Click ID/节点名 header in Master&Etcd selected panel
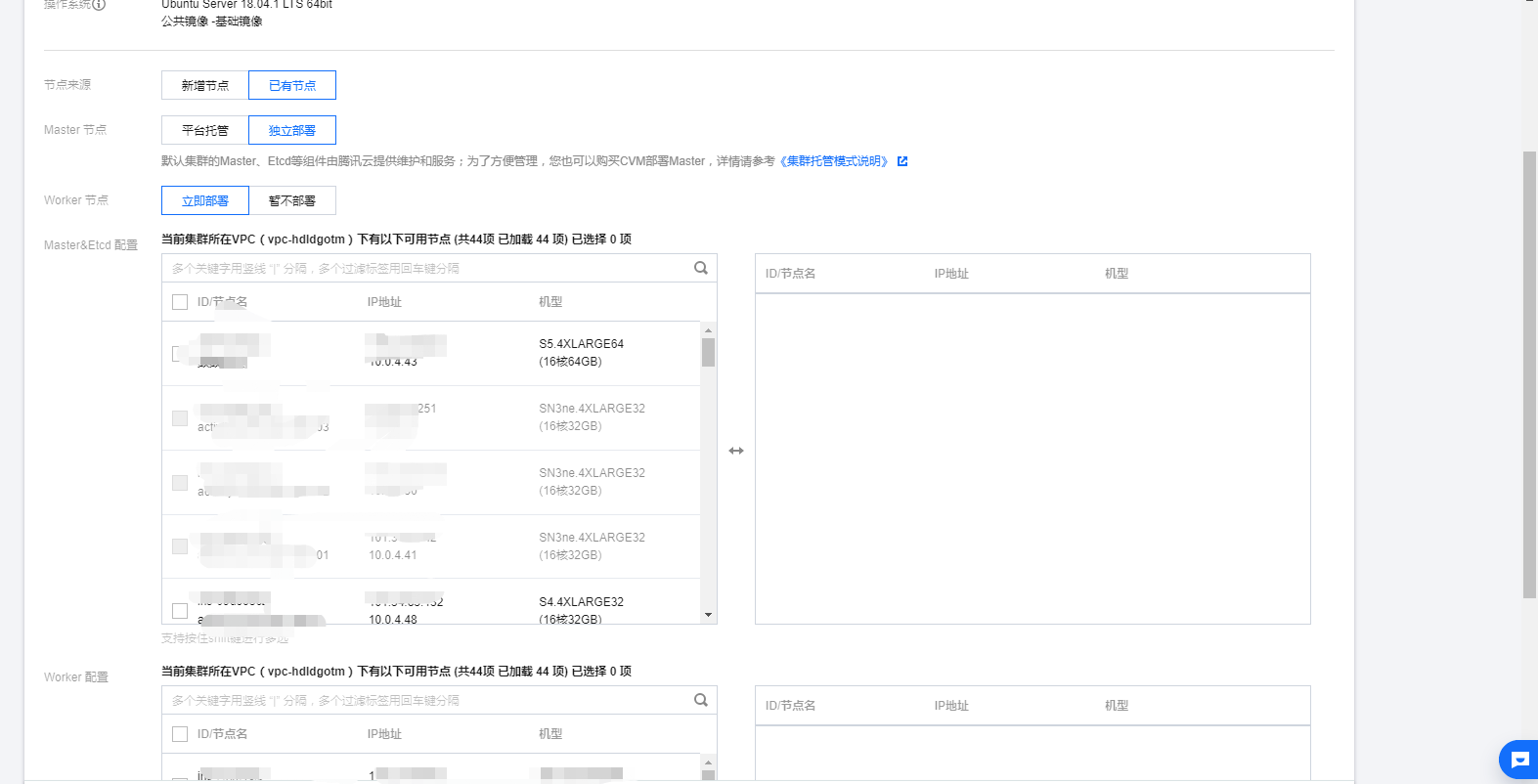This screenshot has height=784, width=1538. click(790, 274)
